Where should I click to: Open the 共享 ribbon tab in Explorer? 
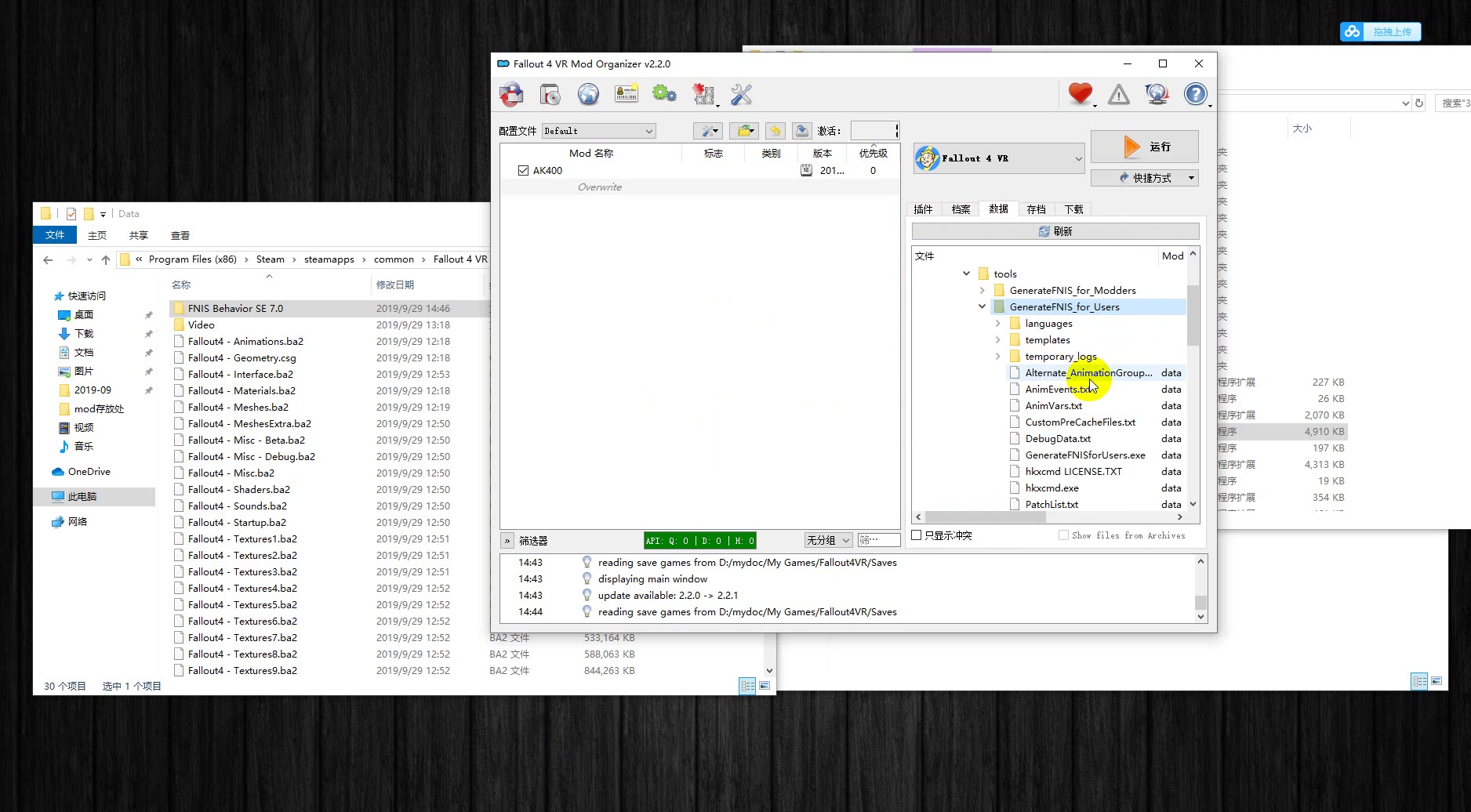(x=139, y=235)
